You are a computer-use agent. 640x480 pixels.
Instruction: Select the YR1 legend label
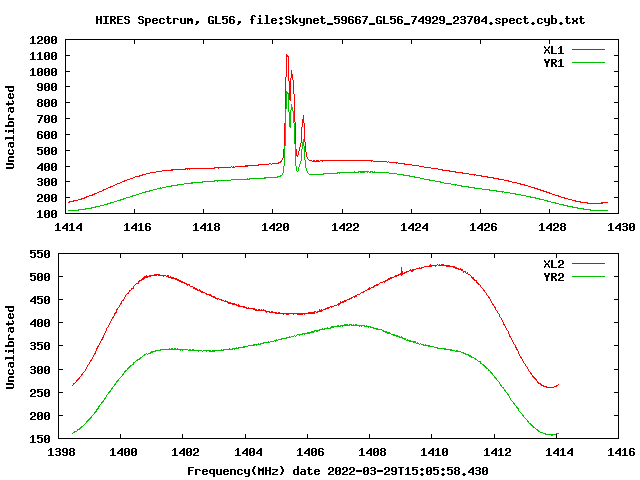click(553, 63)
